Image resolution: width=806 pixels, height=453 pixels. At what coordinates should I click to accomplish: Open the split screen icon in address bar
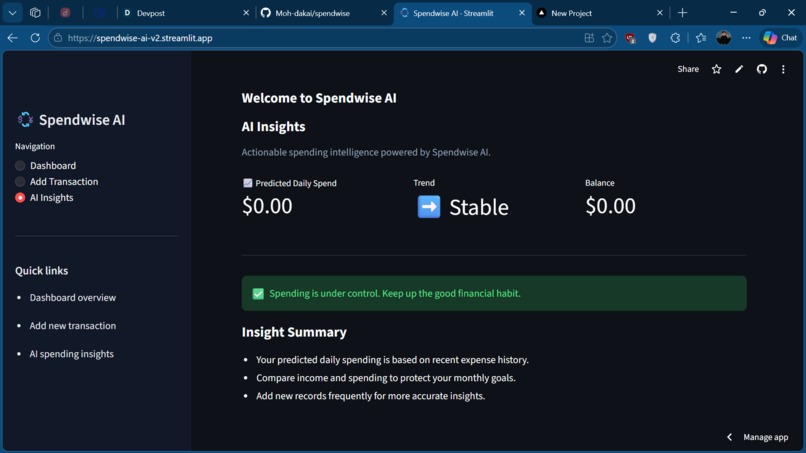coord(589,38)
